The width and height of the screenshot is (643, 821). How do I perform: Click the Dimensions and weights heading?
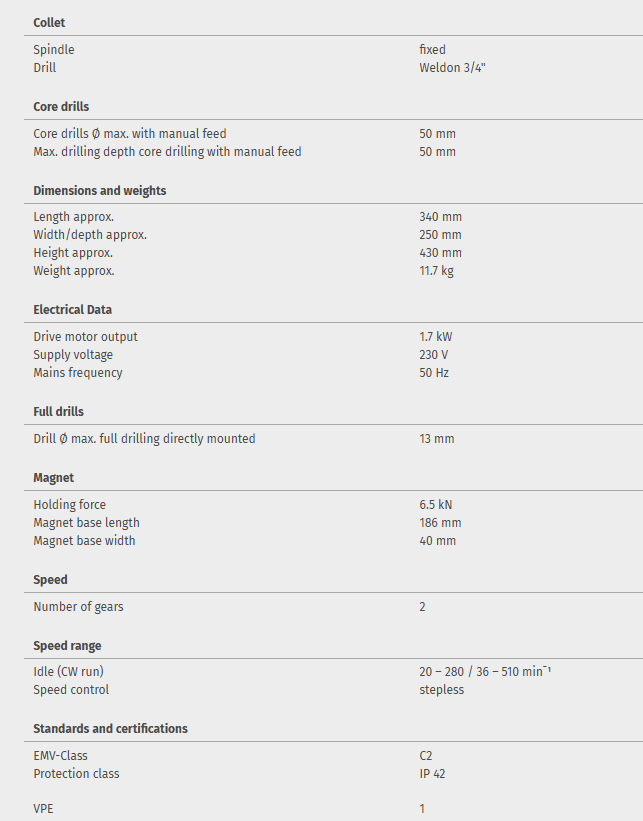point(100,191)
